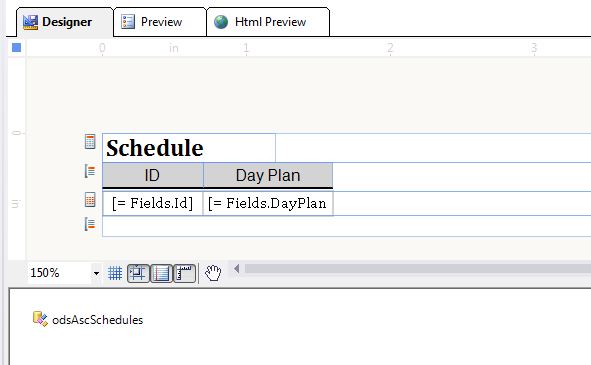Select the group footer section icon below detail row
Viewport: 591px width, 365px height.
pos(90,224)
